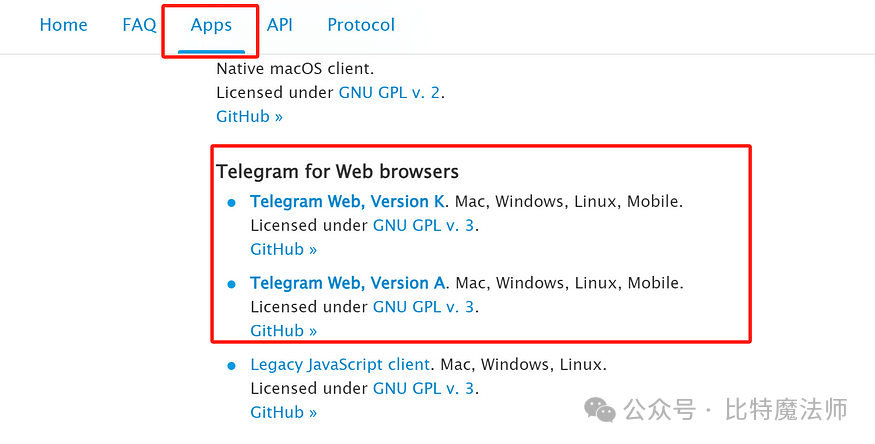Click bullet point beside Telegram Web Version K
The height and width of the screenshot is (444, 875).
coord(232,203)
